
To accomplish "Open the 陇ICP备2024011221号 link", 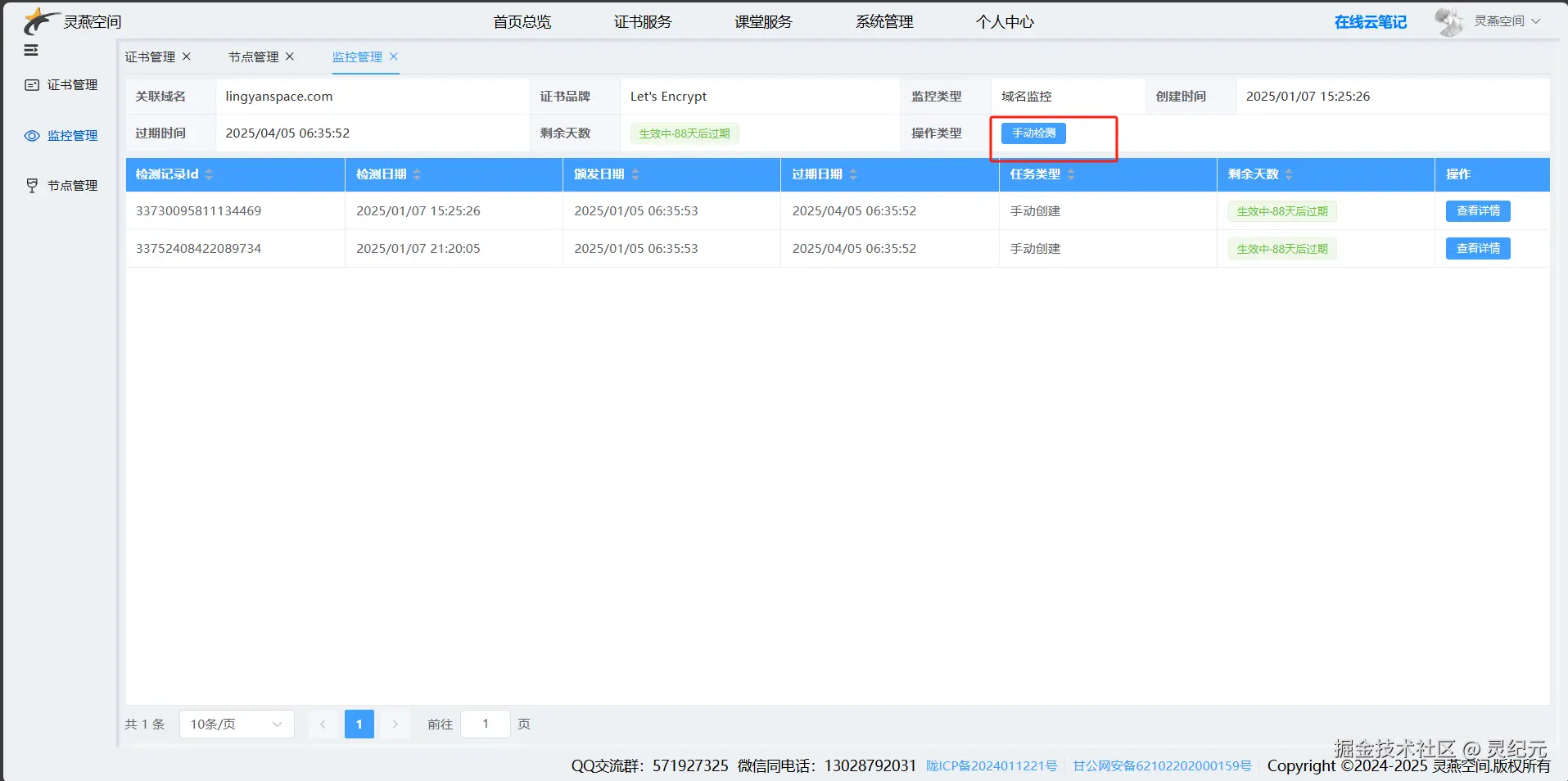I will 992,766.
